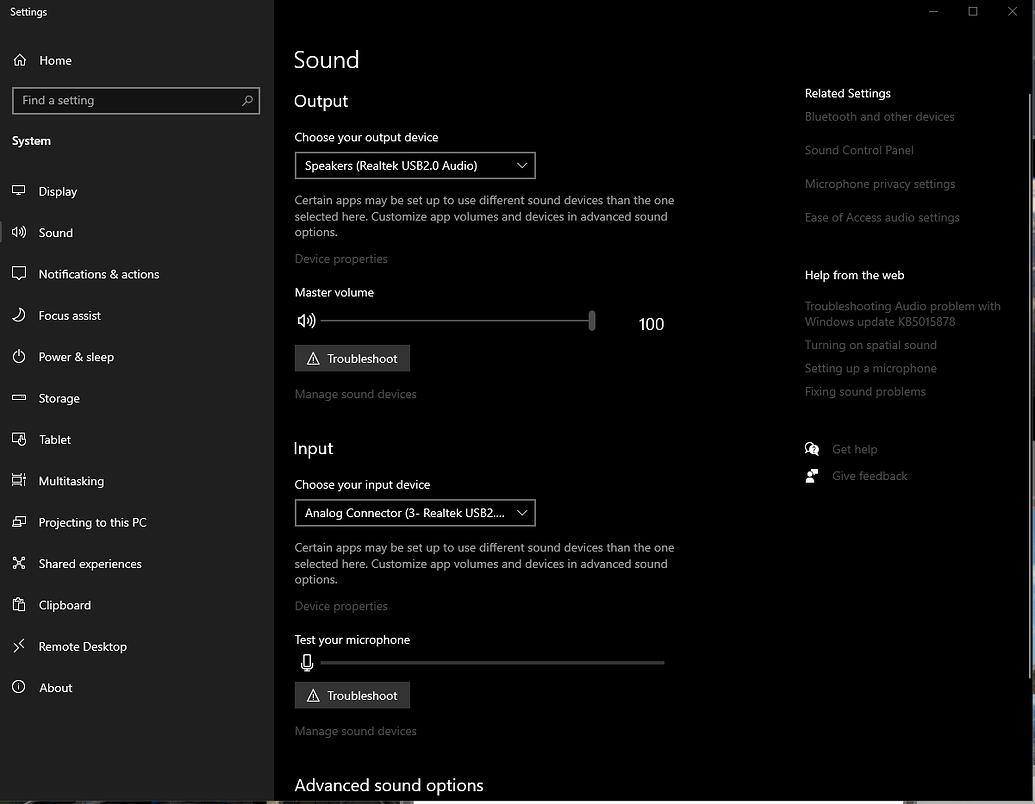The height and width of the screenshot is (804, 1035).
Task: Minimize the Settings window
Action: tap(933, 11)
